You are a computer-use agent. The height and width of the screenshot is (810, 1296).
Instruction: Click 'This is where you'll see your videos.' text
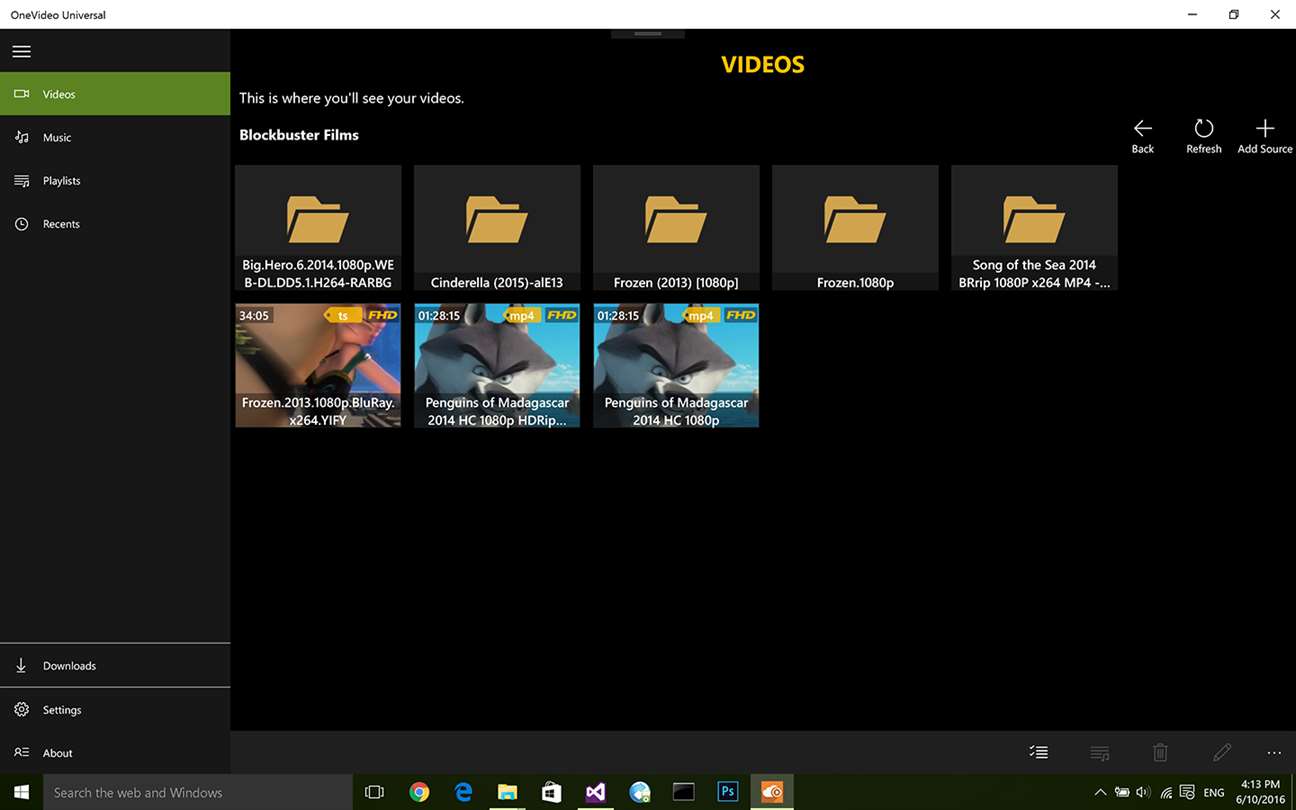point(352,98)
